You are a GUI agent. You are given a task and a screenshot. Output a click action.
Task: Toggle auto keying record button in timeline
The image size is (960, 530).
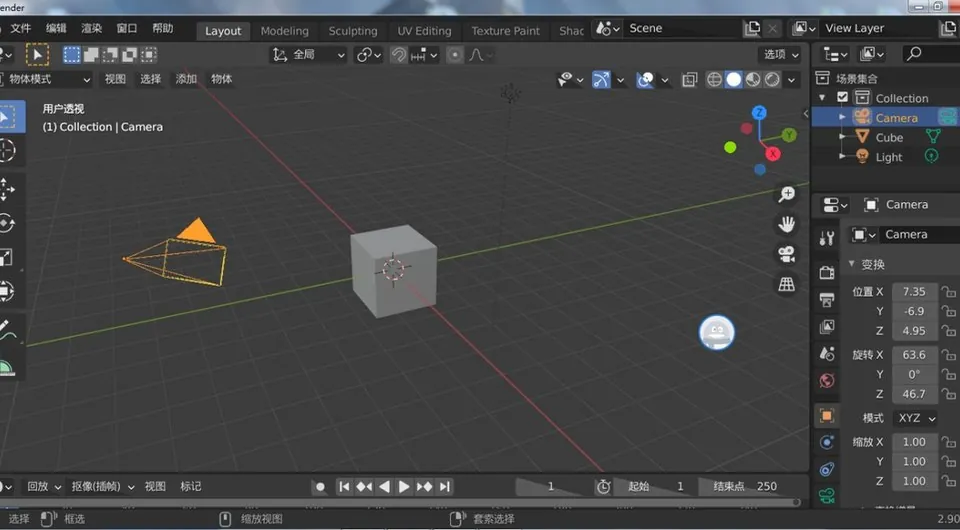pos(320,487)
